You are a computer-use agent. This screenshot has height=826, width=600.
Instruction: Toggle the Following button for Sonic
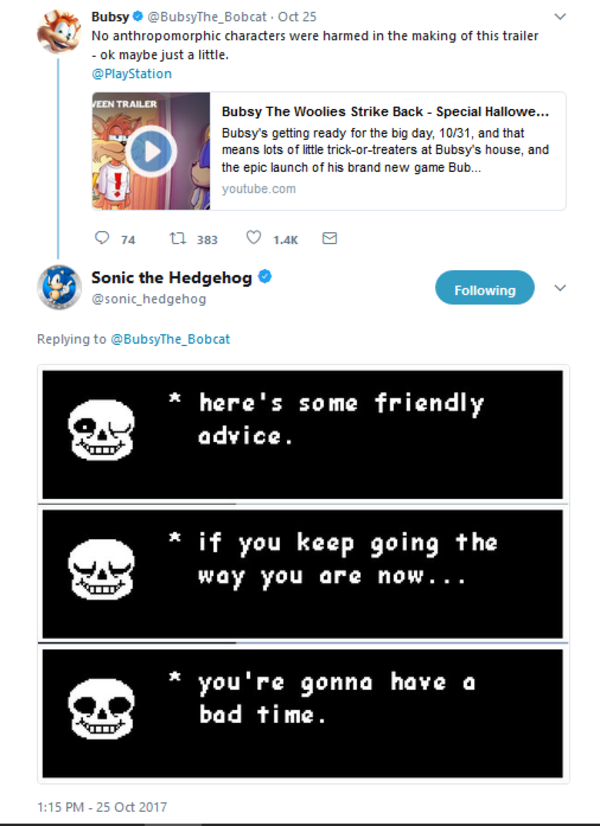[485, 288]
